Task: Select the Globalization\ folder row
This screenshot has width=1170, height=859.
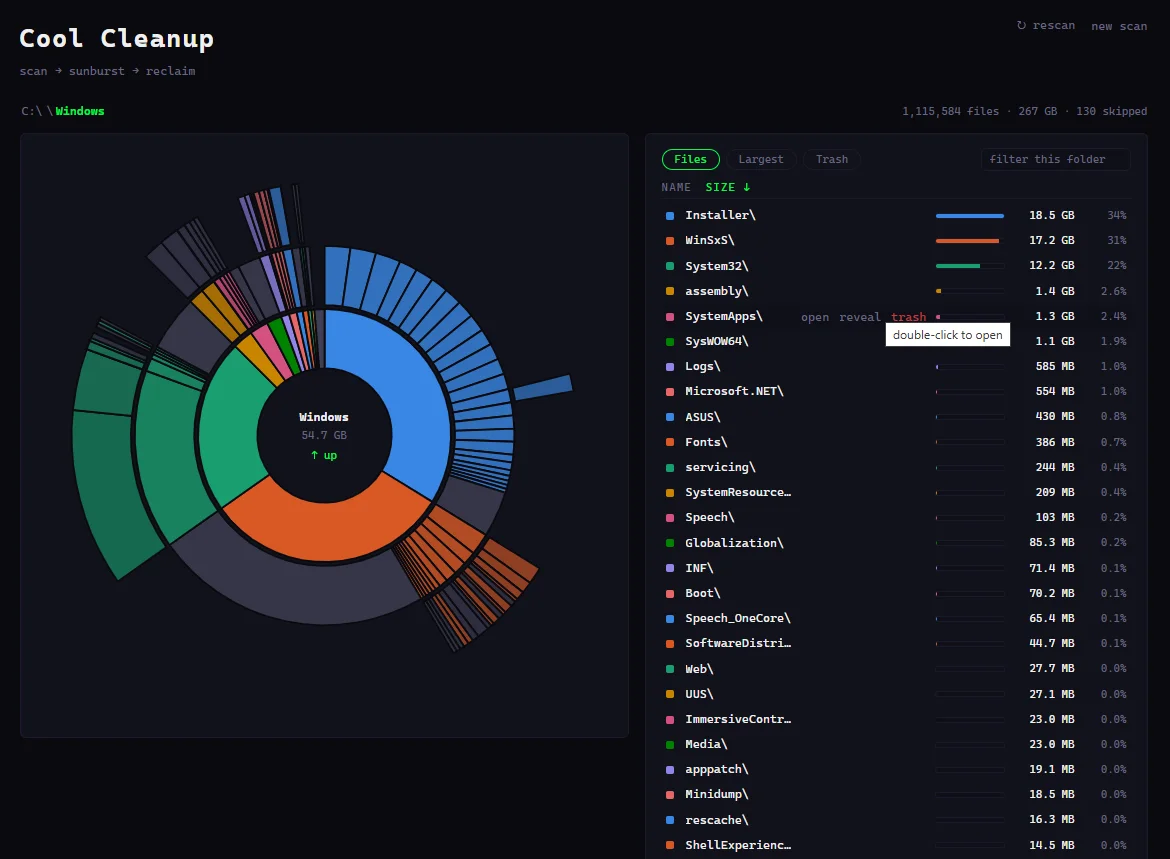Action: point(895,543)
